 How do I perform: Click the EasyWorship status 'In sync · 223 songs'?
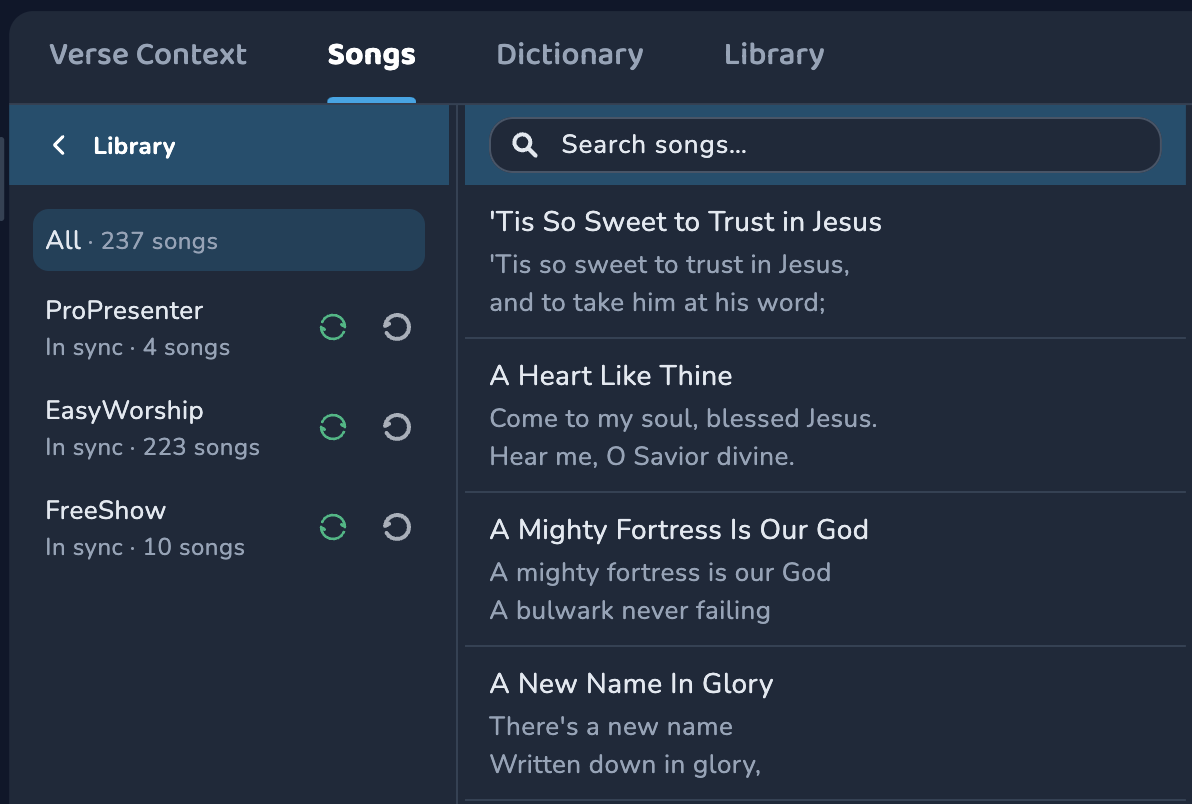(x=153, y=447)
